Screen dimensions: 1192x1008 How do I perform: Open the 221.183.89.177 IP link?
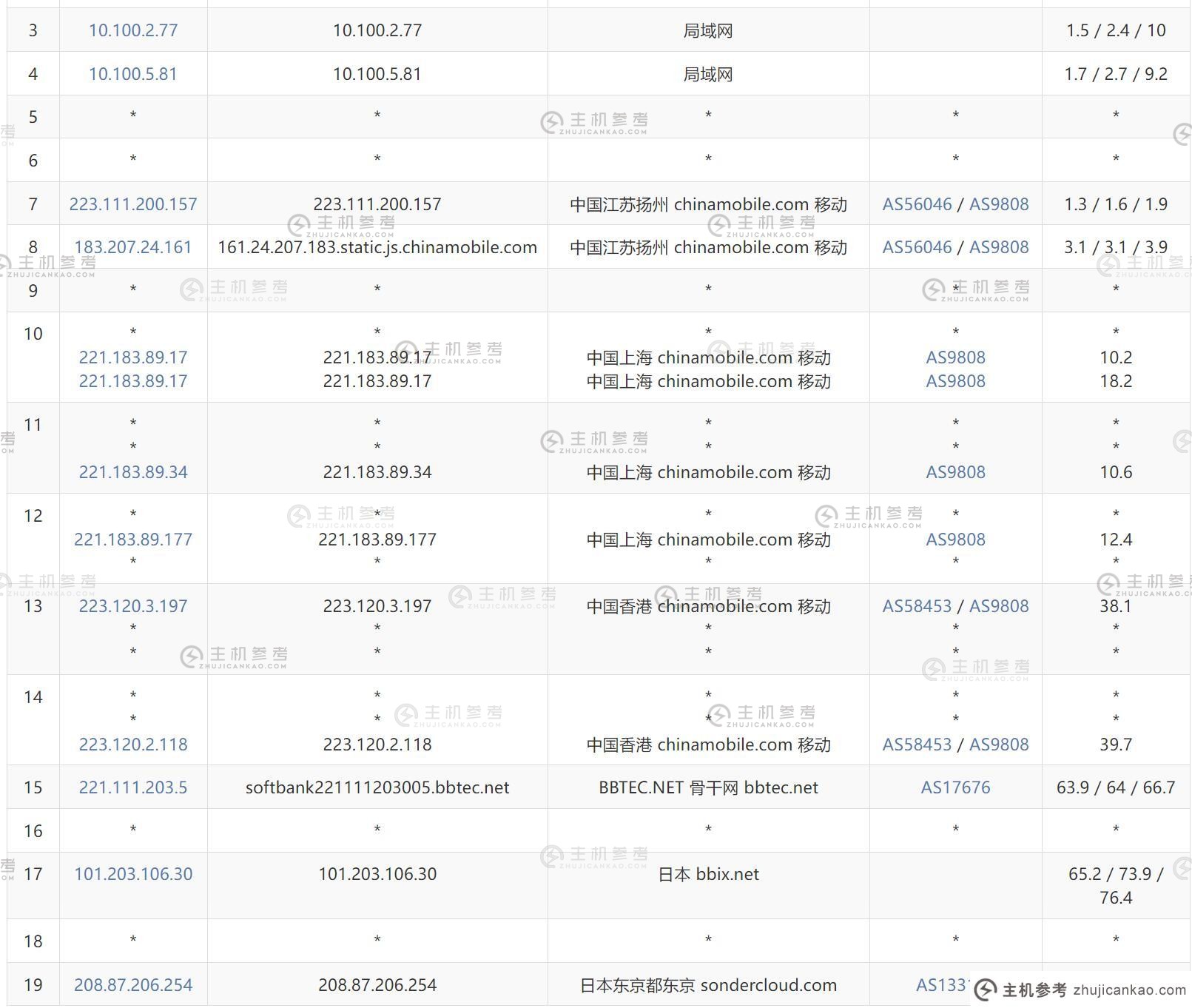(133, 540)
